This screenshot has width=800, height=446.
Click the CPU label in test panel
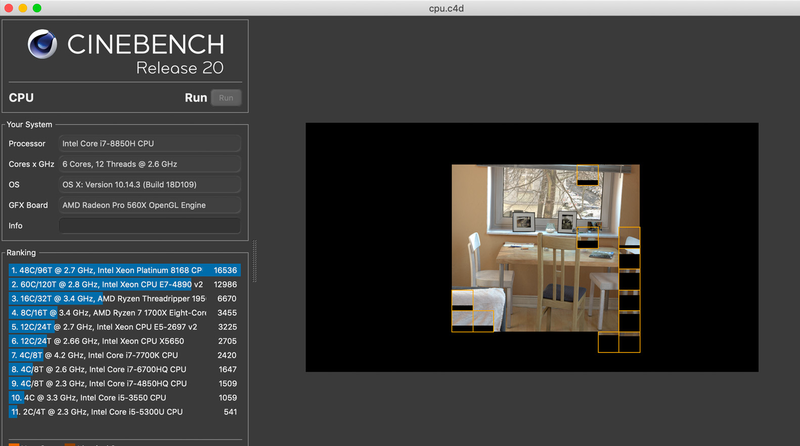click(21, 97)
